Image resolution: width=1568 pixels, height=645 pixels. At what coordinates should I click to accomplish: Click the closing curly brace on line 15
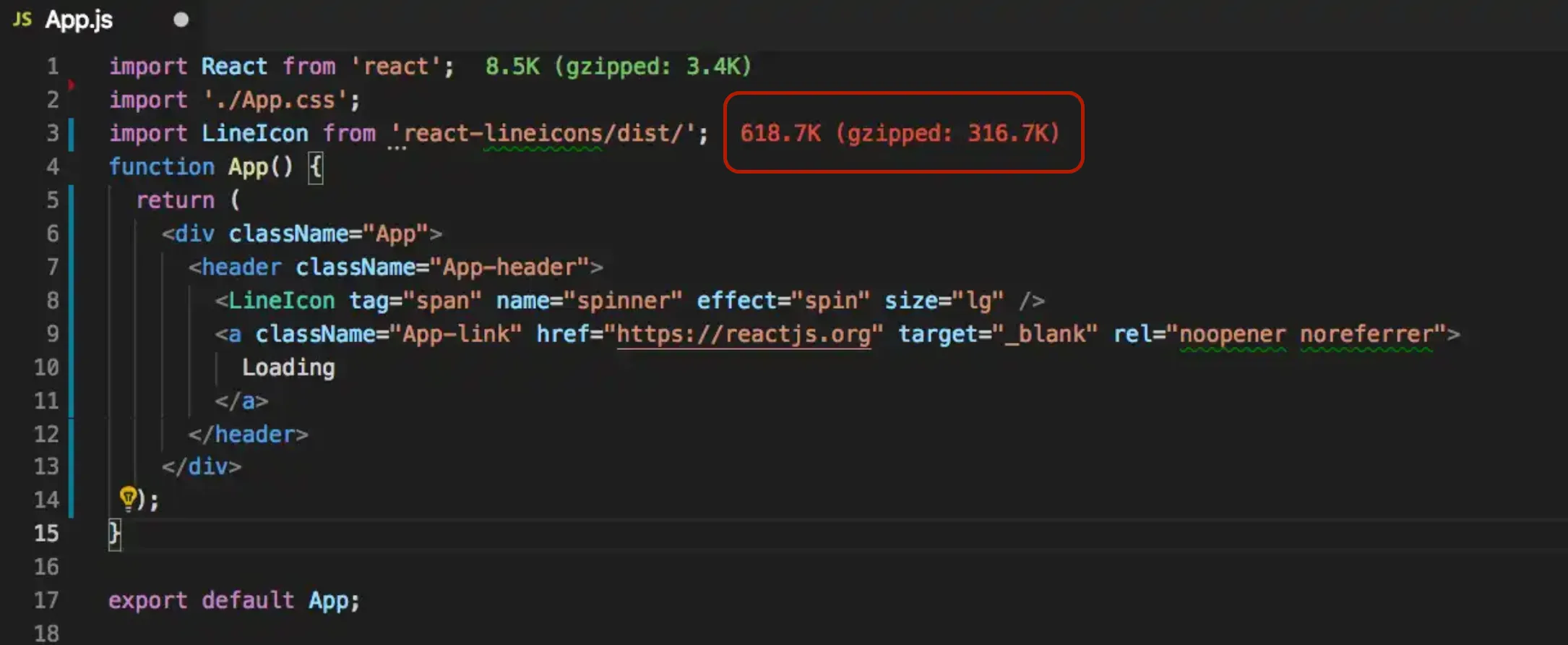114,534
